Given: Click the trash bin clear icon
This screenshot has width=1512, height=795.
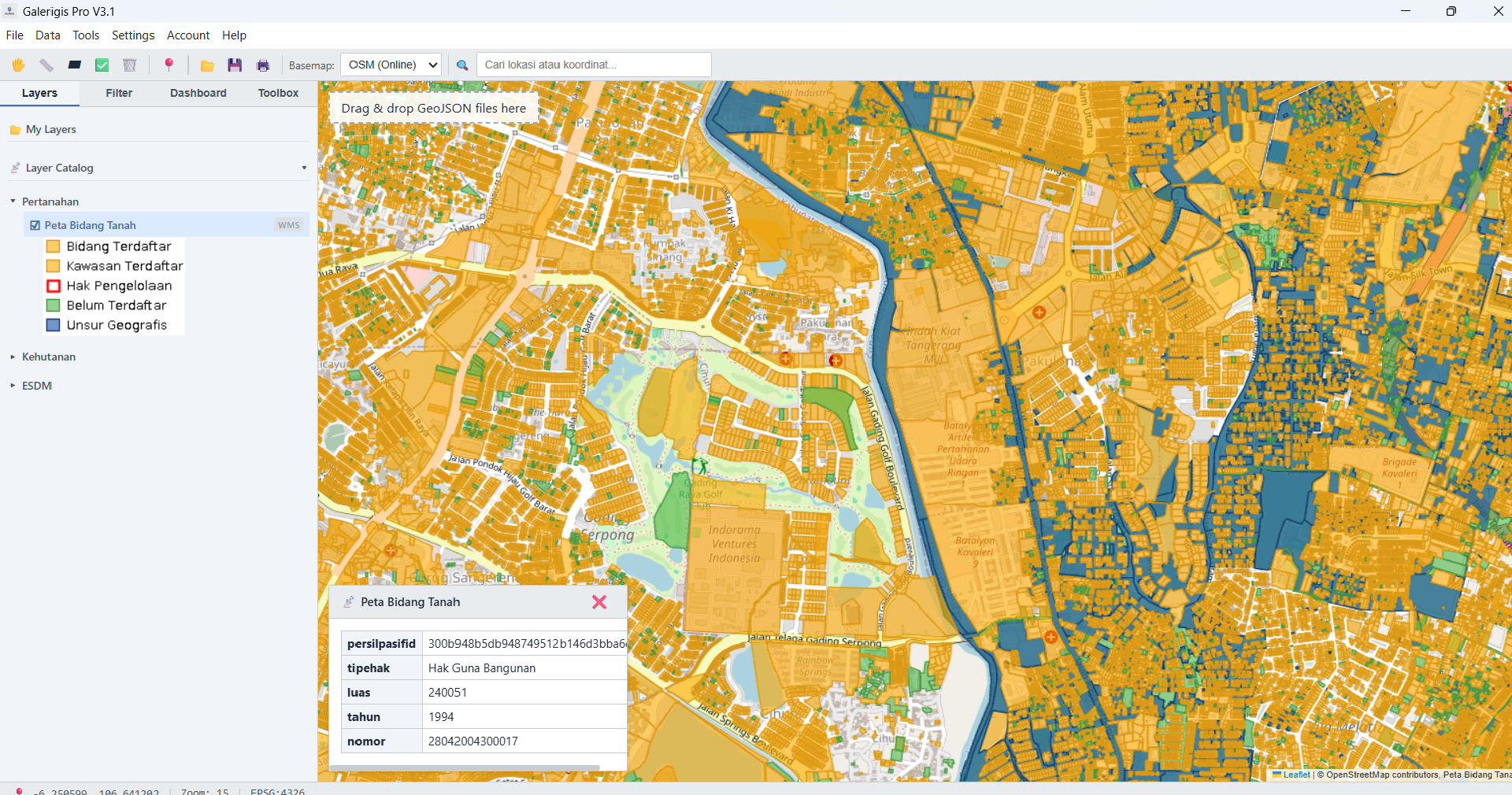Looking at the screenshot, I should click(130, 65).
